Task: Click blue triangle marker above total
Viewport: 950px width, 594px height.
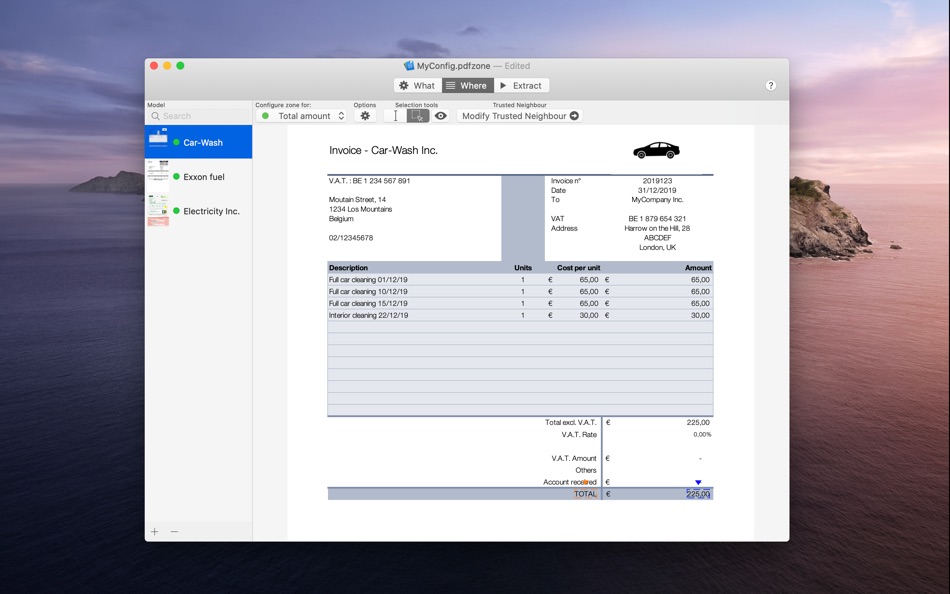Action: tap(698, 482)
